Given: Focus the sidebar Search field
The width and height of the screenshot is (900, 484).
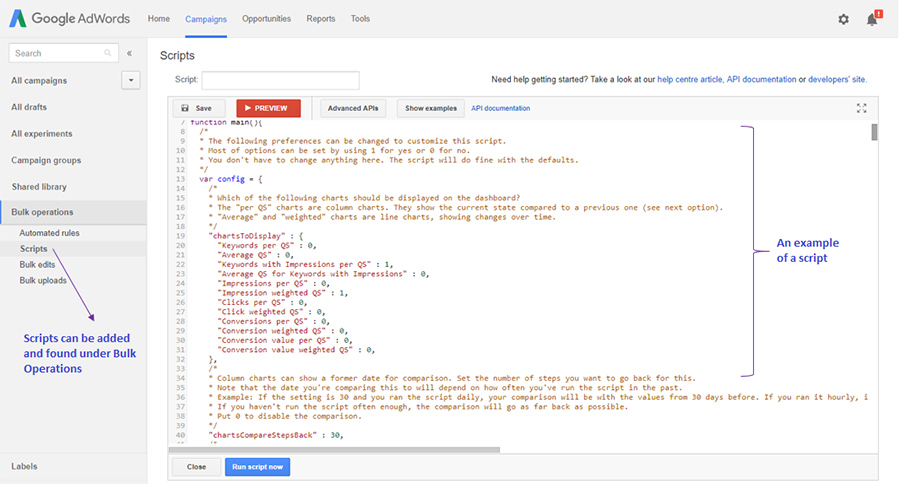Looking at the screenshot, I should tap(63, 53).
